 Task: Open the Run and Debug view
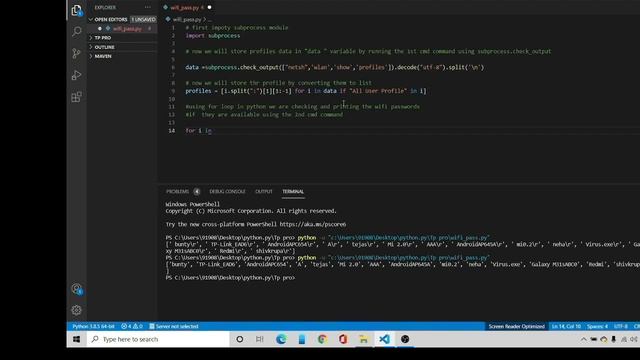pyautogui.click(x=76, y=75)
